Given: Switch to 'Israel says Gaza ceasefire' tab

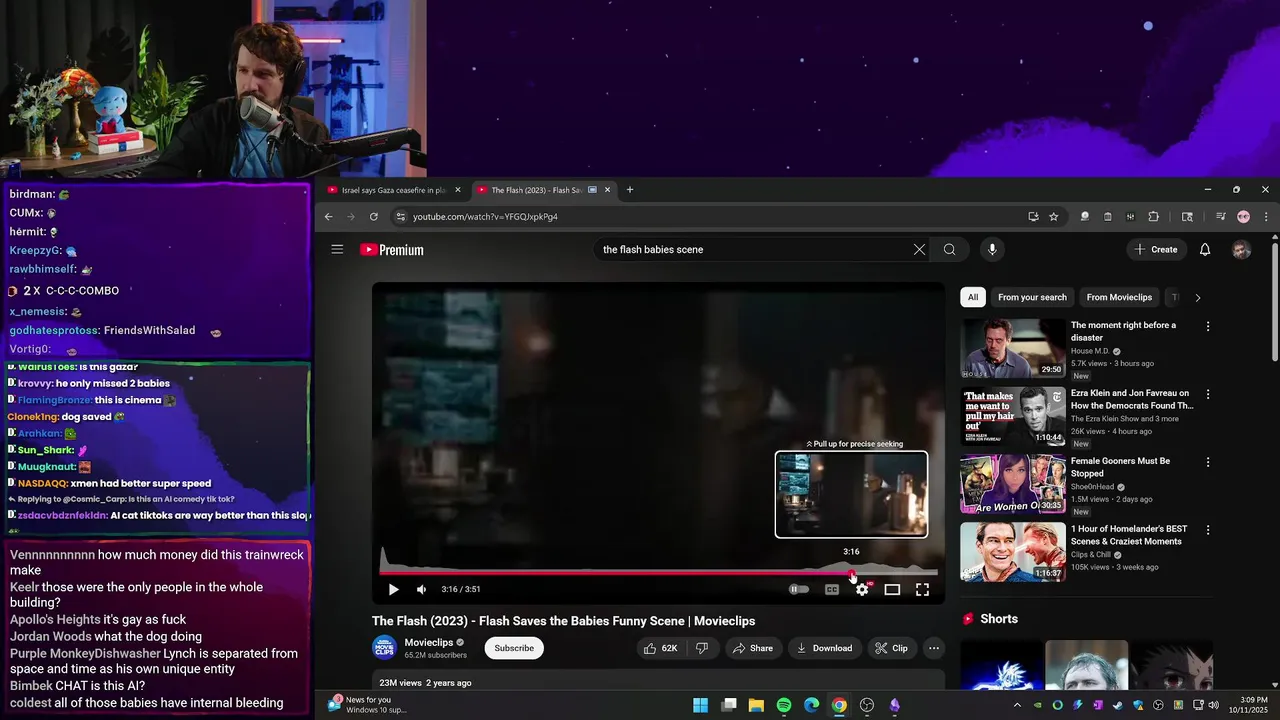Looking at the screenshot, I should 394,190.
